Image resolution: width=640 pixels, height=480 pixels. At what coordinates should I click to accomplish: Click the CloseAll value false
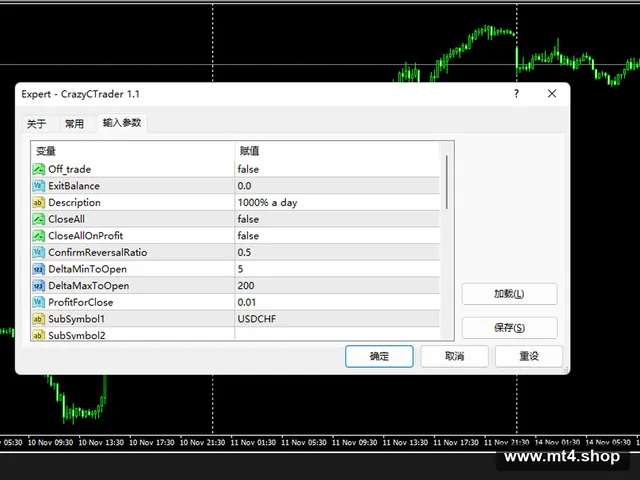click(x=248, y=219)
